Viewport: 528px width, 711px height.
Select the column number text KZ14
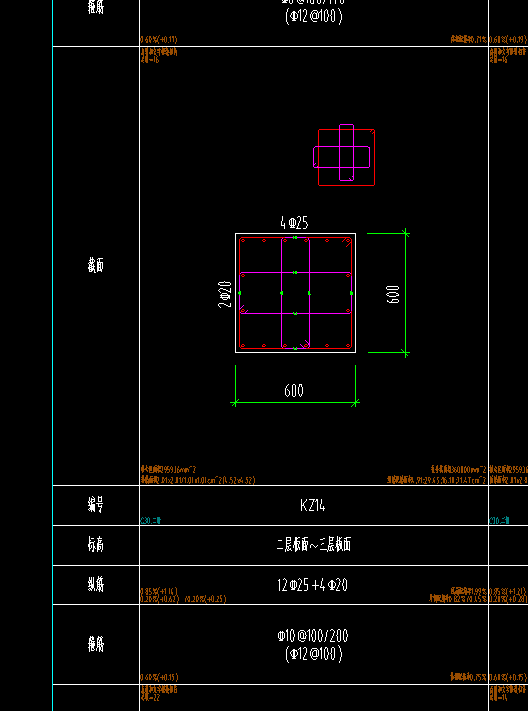313,505
